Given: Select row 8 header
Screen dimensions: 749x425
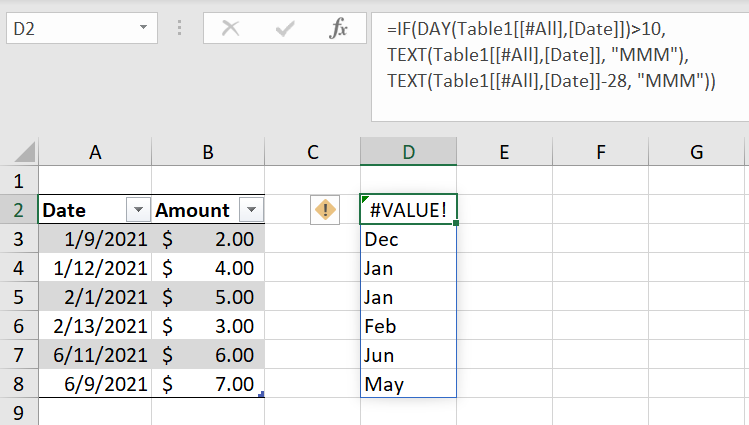Looking at the screenshot, I should click(19, 384).
